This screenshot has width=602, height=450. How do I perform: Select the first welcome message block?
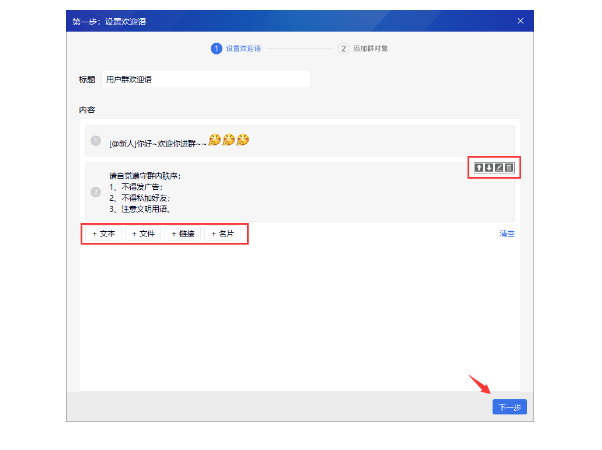pos(300,141)
